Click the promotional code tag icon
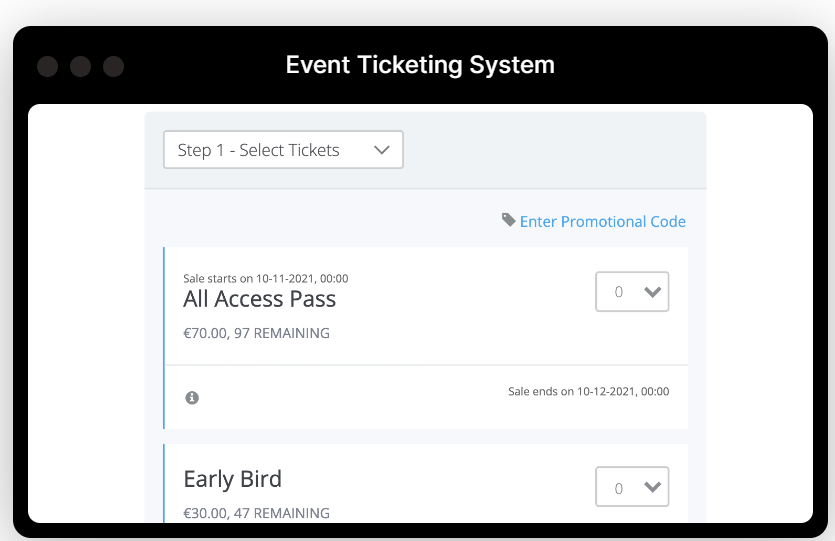 coord(508,220)
